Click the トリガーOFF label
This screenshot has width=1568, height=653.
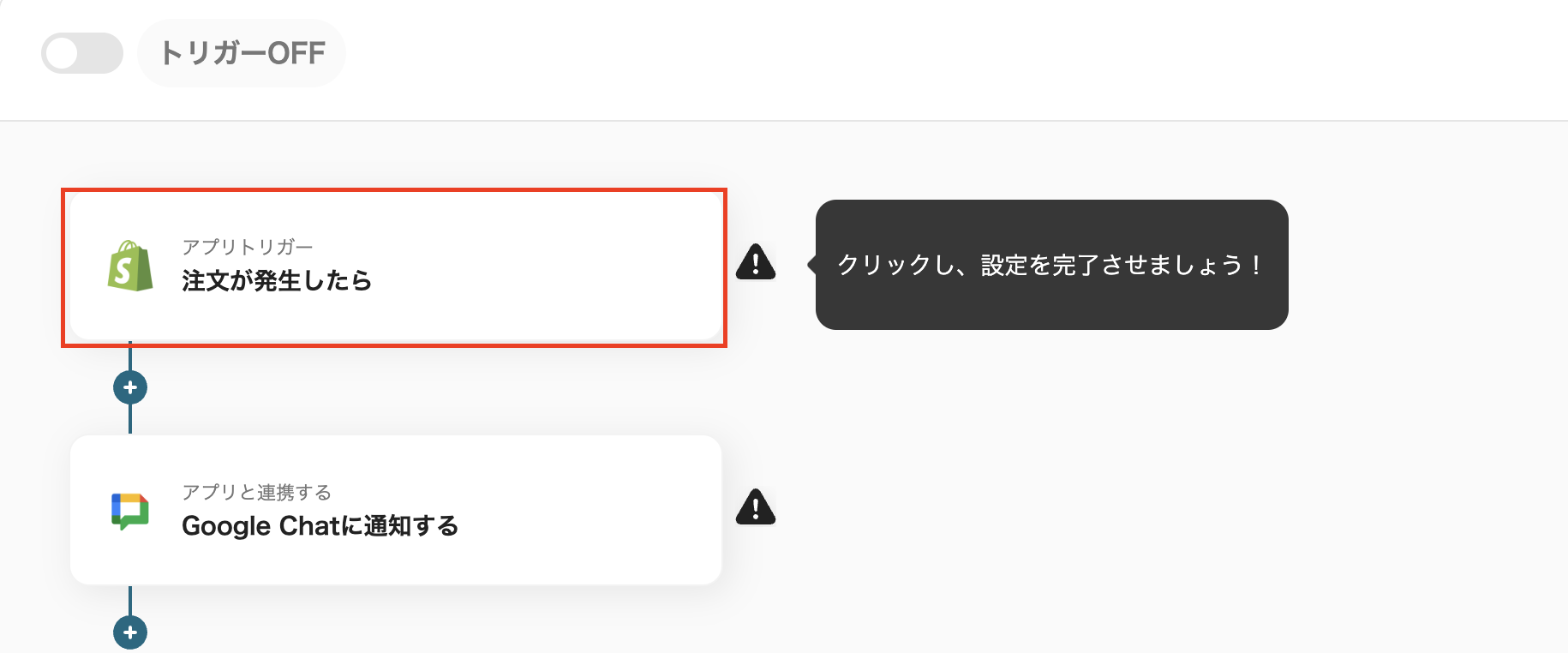(242, 53)
